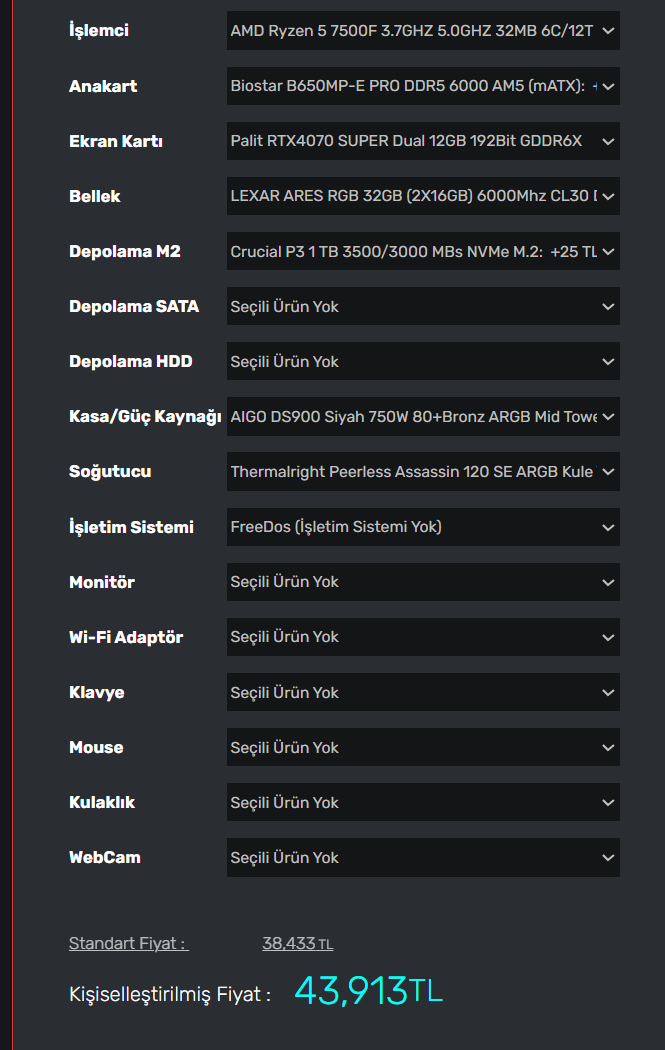Viewport: 665px width, 1050px height.
Task: Click the Klavye dropdown chevron arrow
Action: (x=608, y=692)
